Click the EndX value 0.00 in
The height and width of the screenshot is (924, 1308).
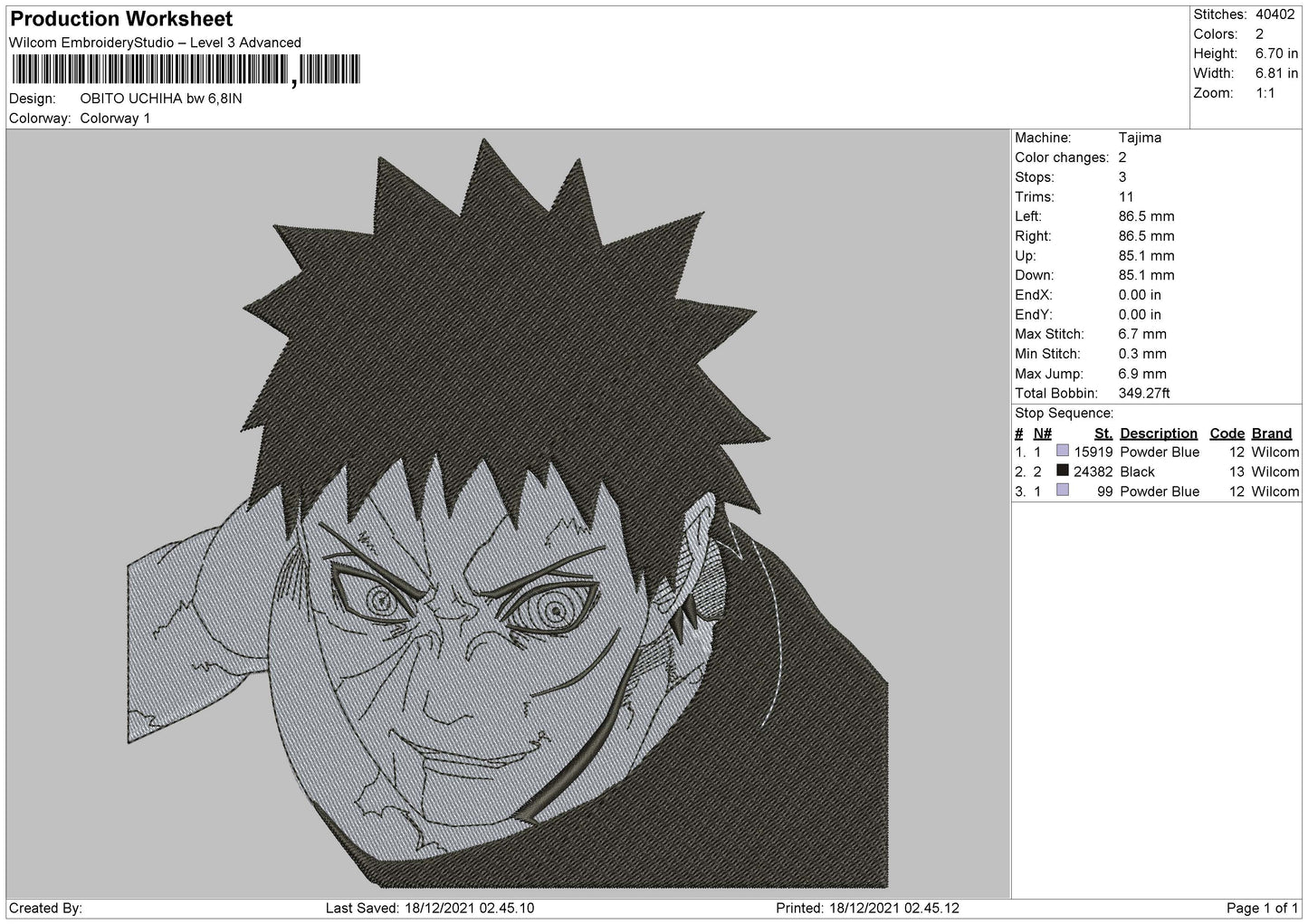[x=1140, y=295]
